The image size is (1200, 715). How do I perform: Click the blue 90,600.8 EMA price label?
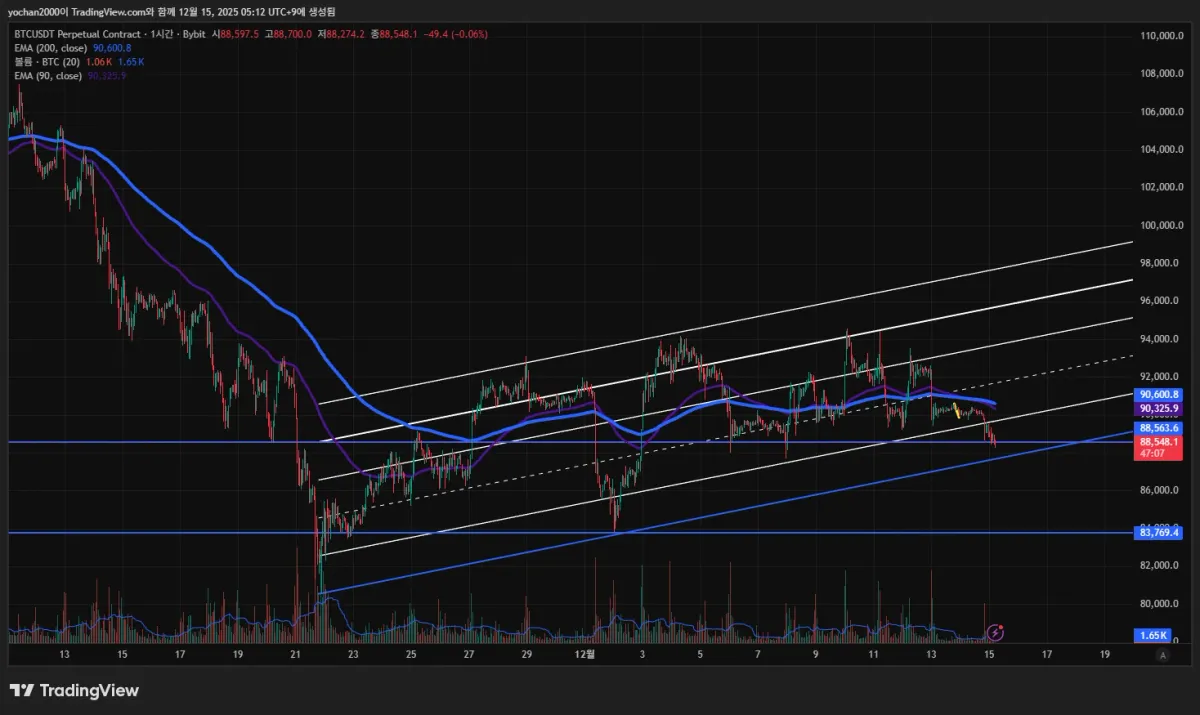click(x=1160, y=395)
